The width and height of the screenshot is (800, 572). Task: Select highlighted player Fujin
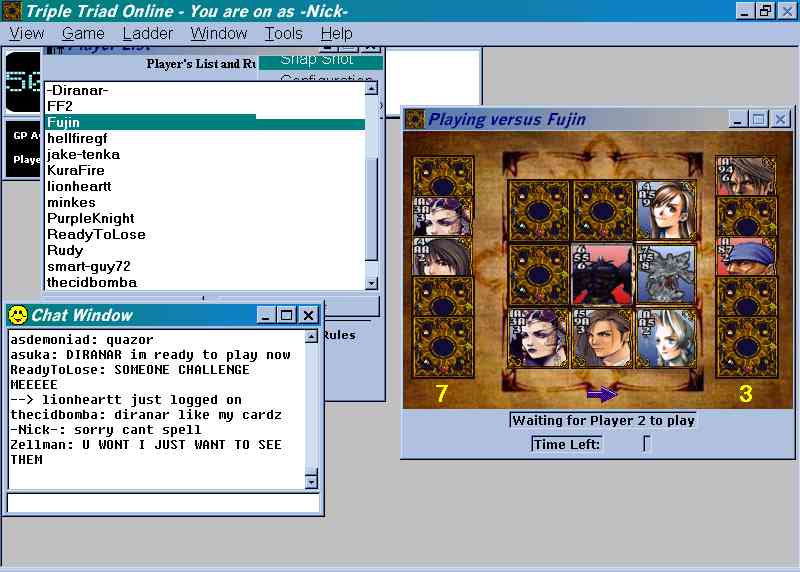205,122
